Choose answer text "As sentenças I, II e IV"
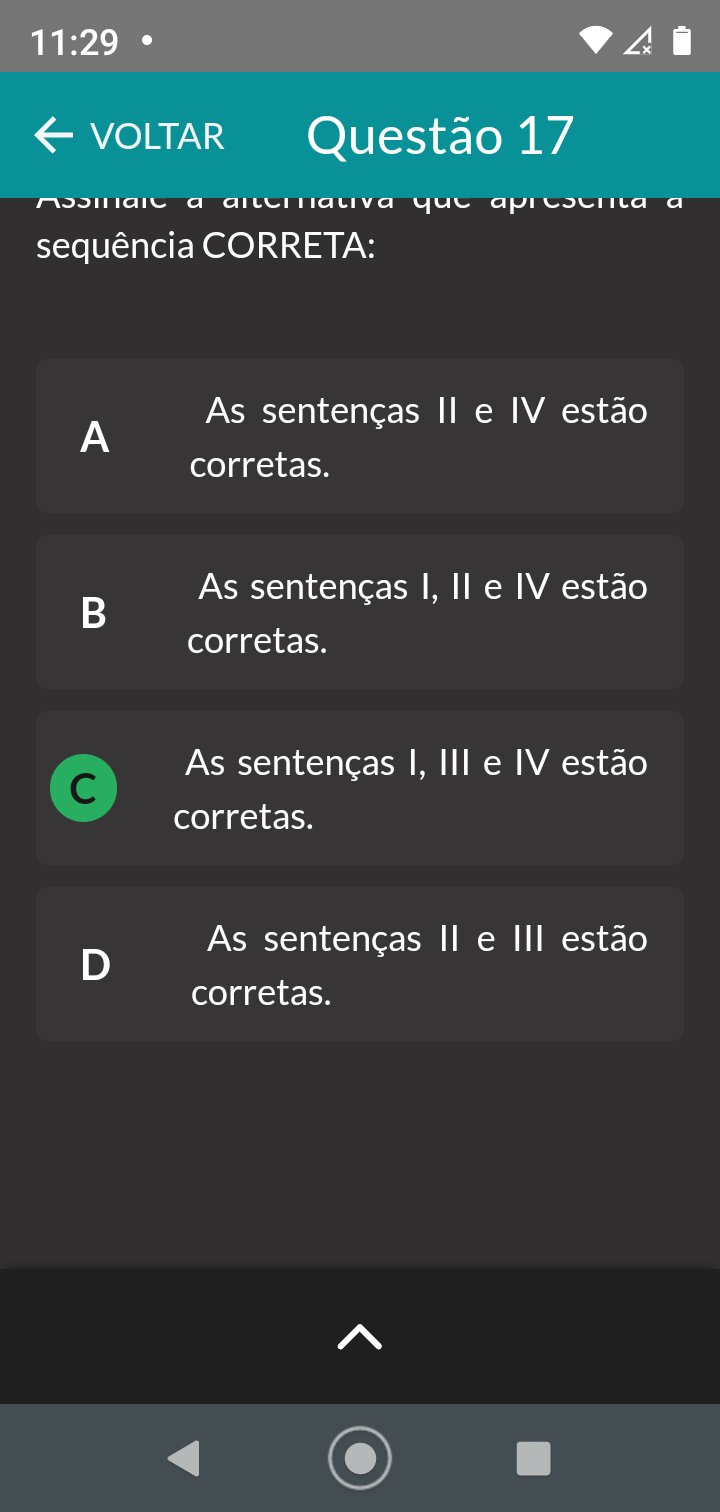The height and width of the screenshot is (1512, 720). point(418,613)
